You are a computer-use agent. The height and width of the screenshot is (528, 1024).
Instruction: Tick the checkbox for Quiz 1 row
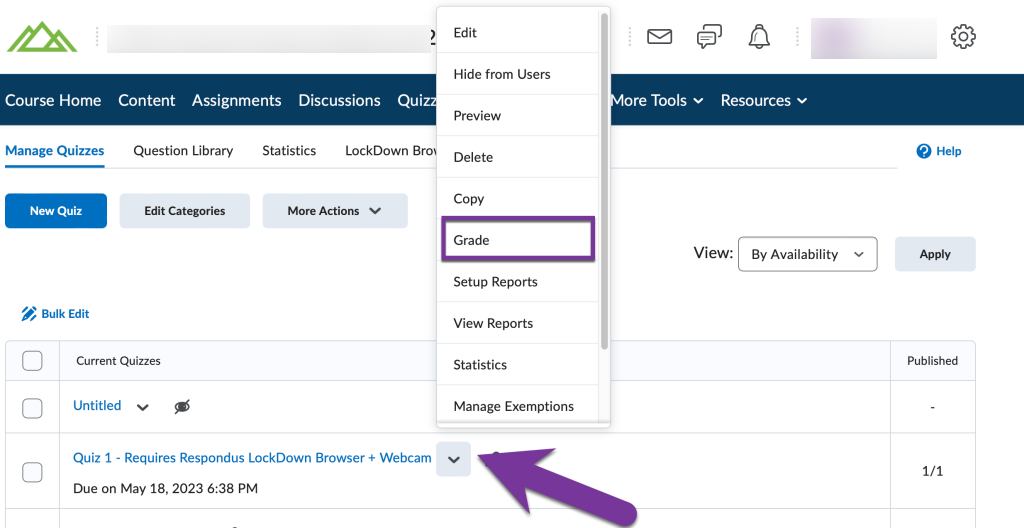tap(32, 472)
